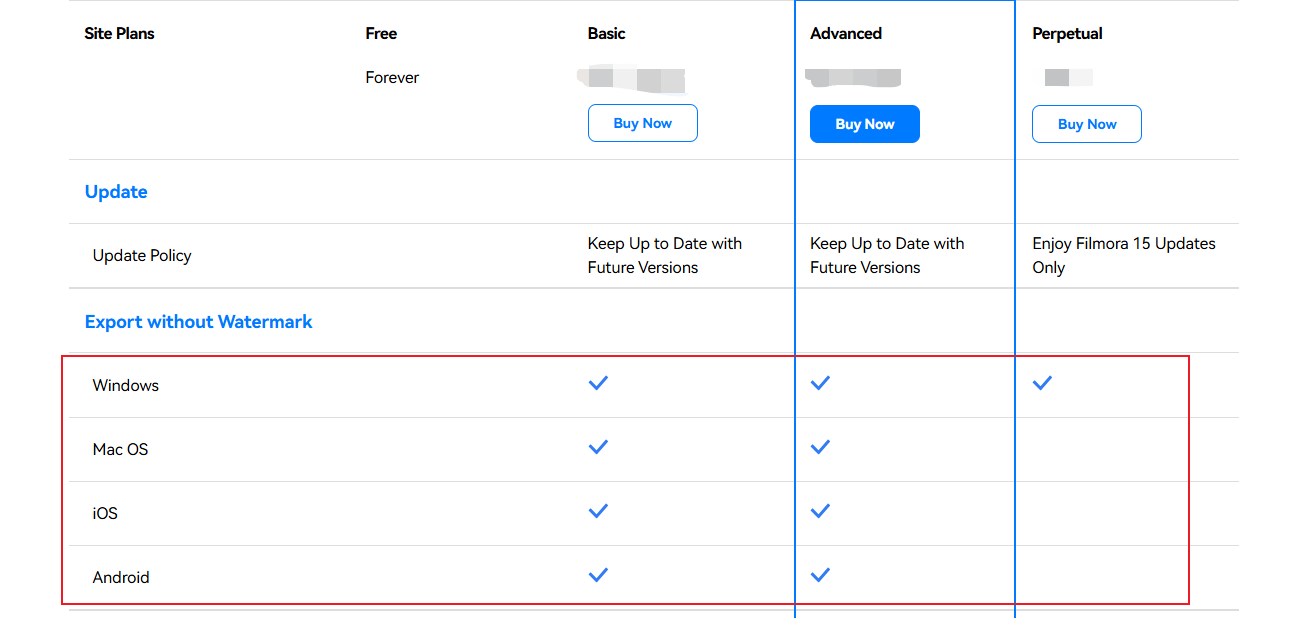
Task: Click Basic plan Android checkmark
Action: pos(598,575)
